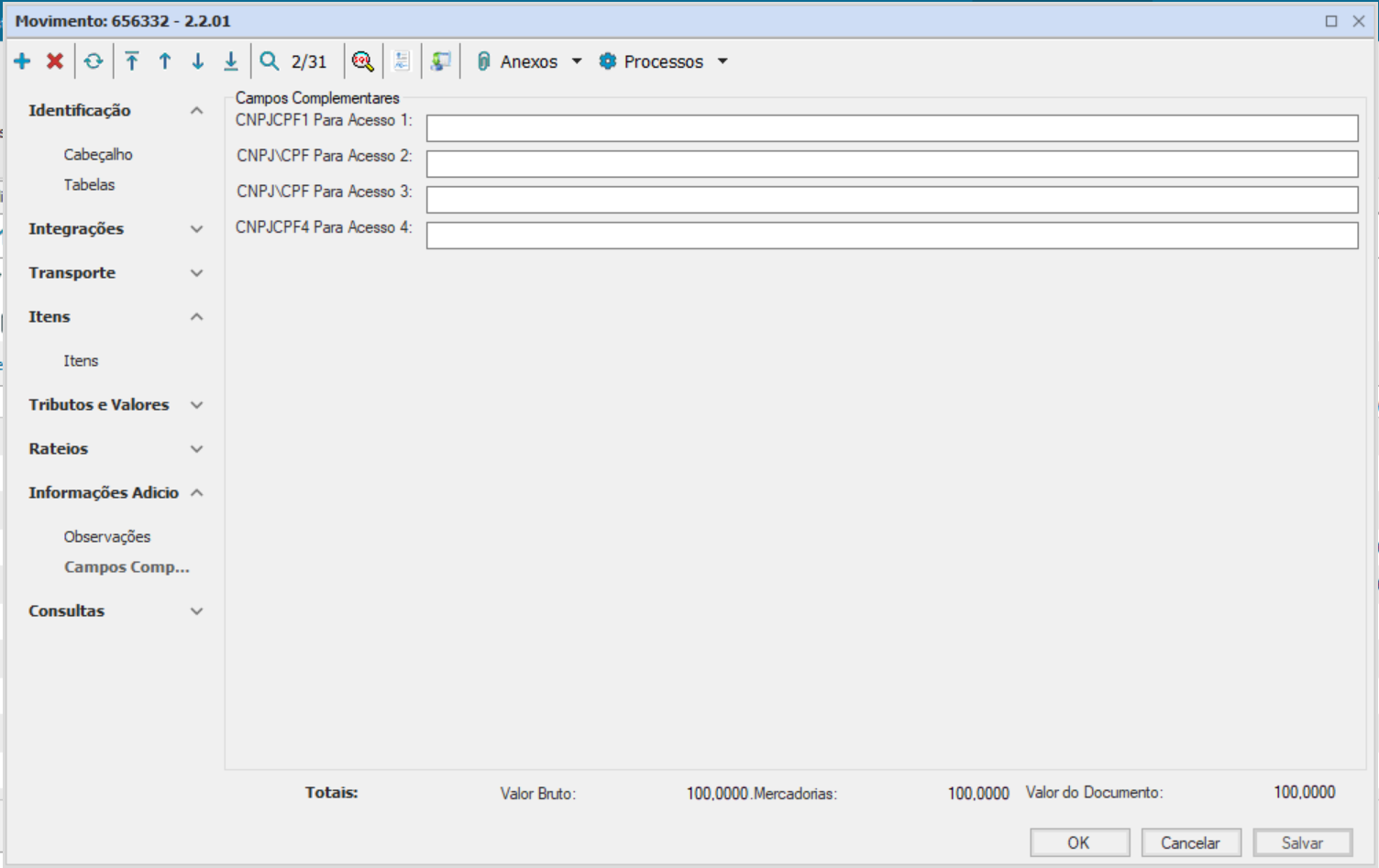Collapse the Identificação section

click(x=196, y=111)
